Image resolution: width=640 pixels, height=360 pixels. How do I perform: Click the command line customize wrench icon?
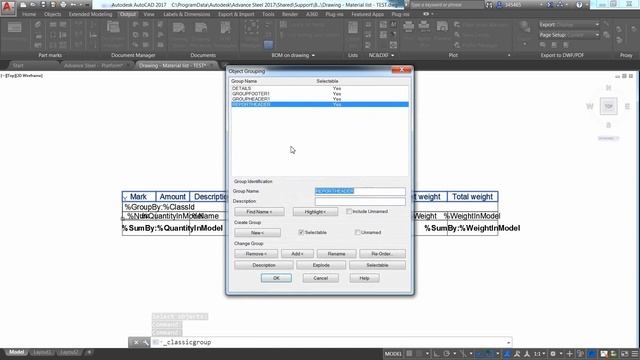146,342
